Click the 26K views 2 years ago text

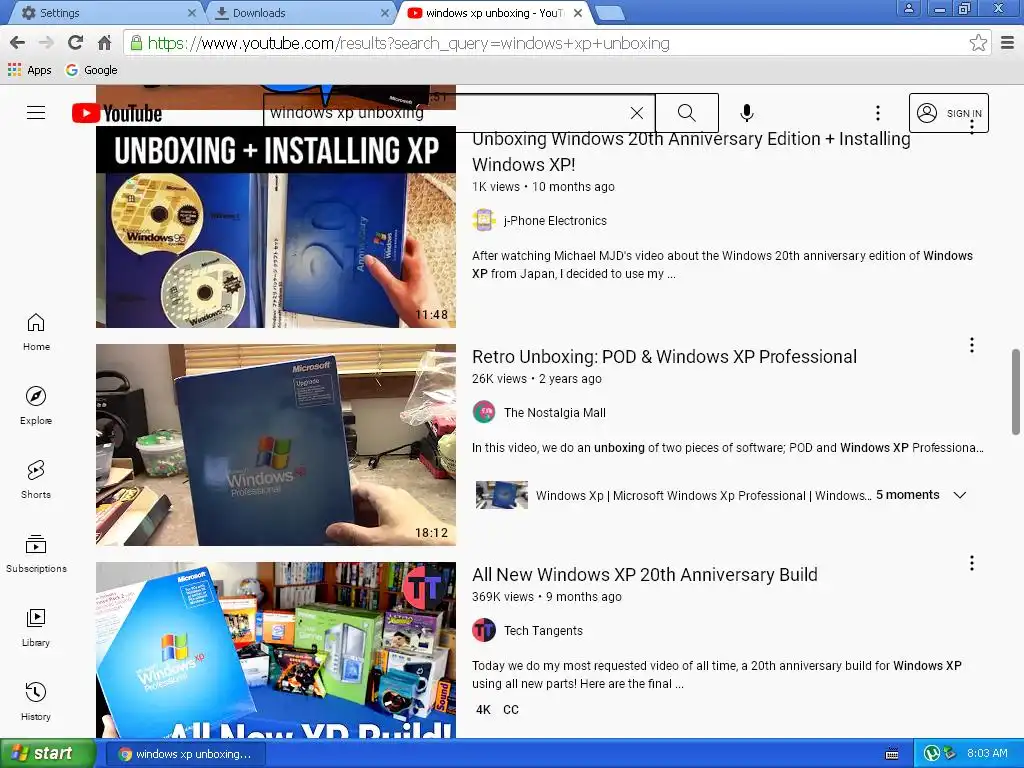pyautogui.click(x=537, y=379)
